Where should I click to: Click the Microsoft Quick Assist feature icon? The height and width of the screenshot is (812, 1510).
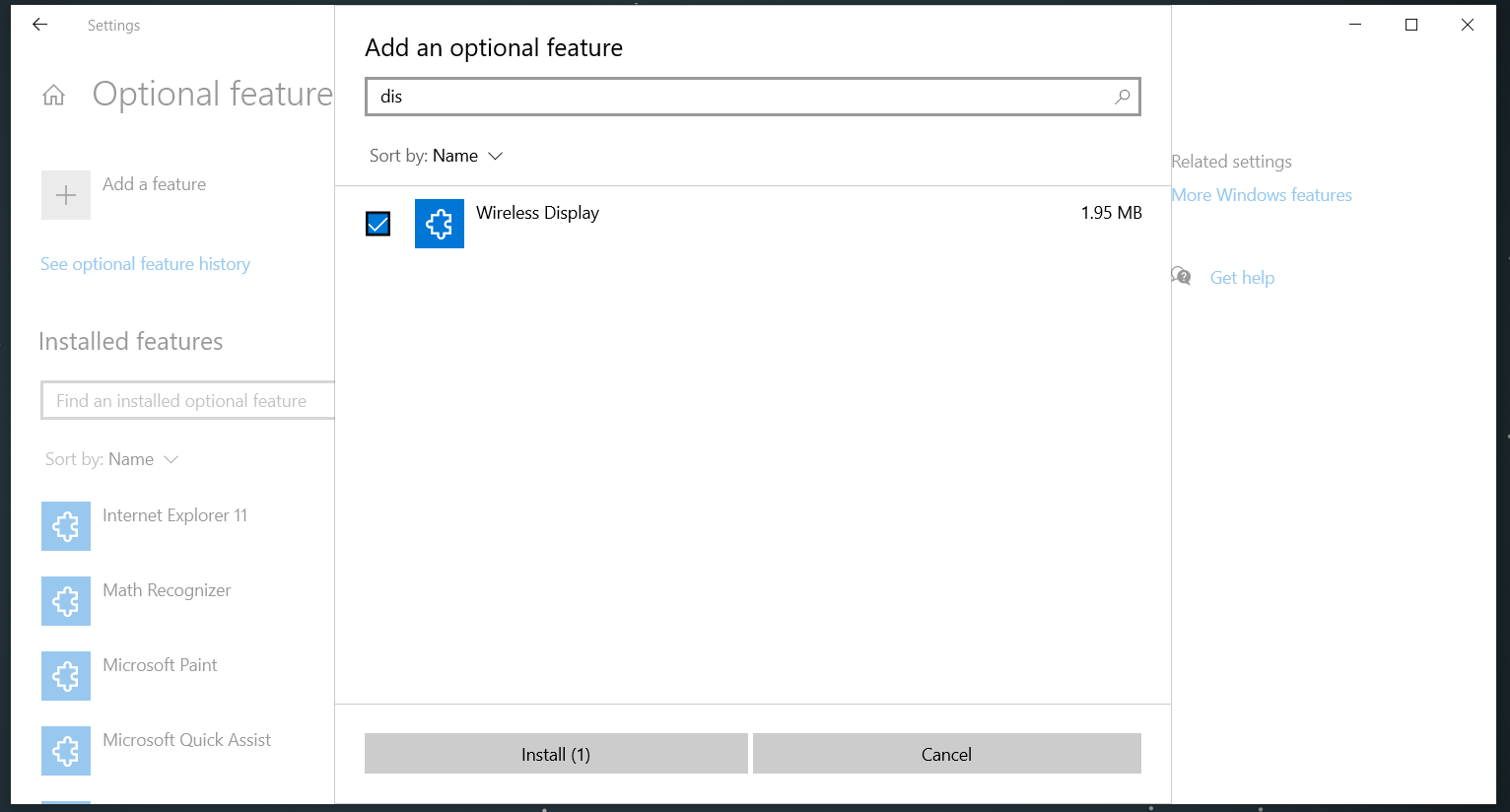point(66,751)
